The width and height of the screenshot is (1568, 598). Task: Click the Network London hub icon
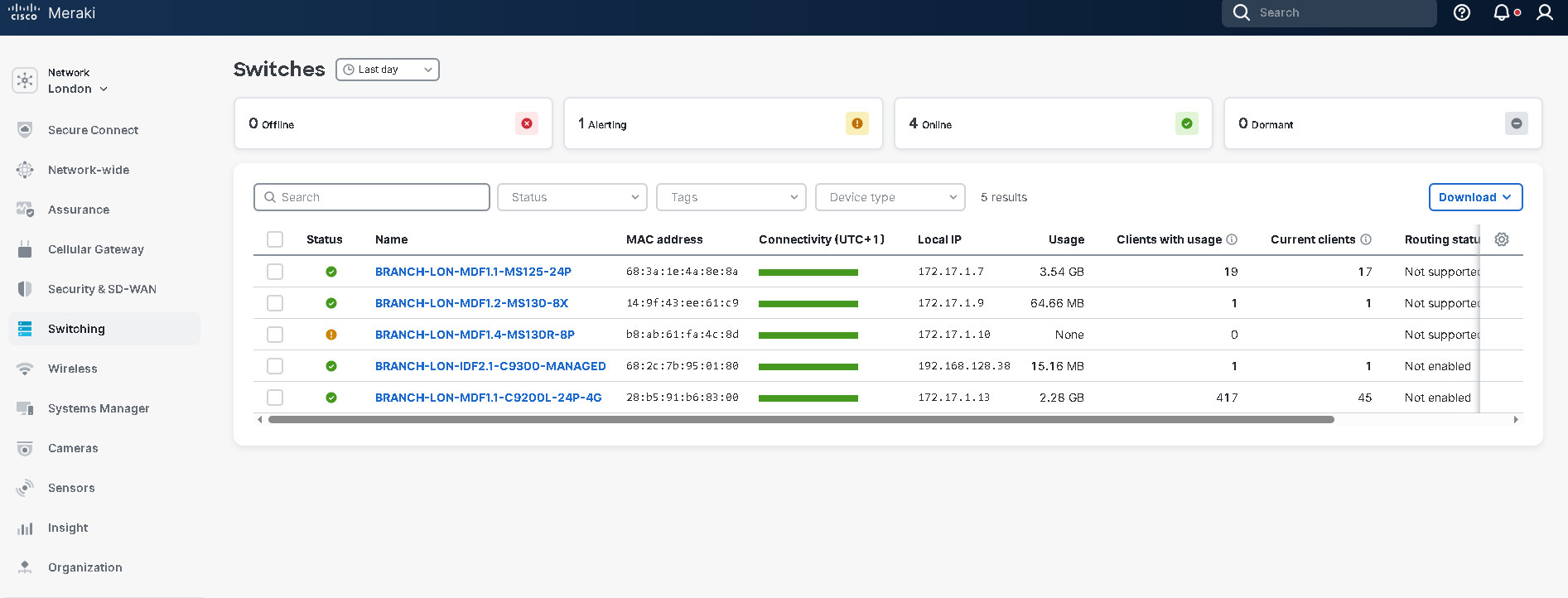(x=25, y=80)
